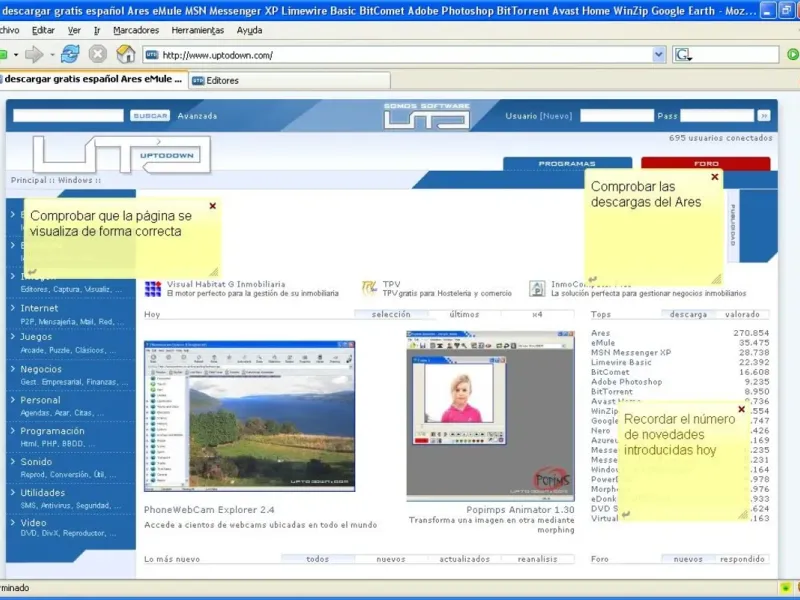Viewport: 800px width, 600px height.
Task: Click the browser Google search input box
Action: pos(736,55)
